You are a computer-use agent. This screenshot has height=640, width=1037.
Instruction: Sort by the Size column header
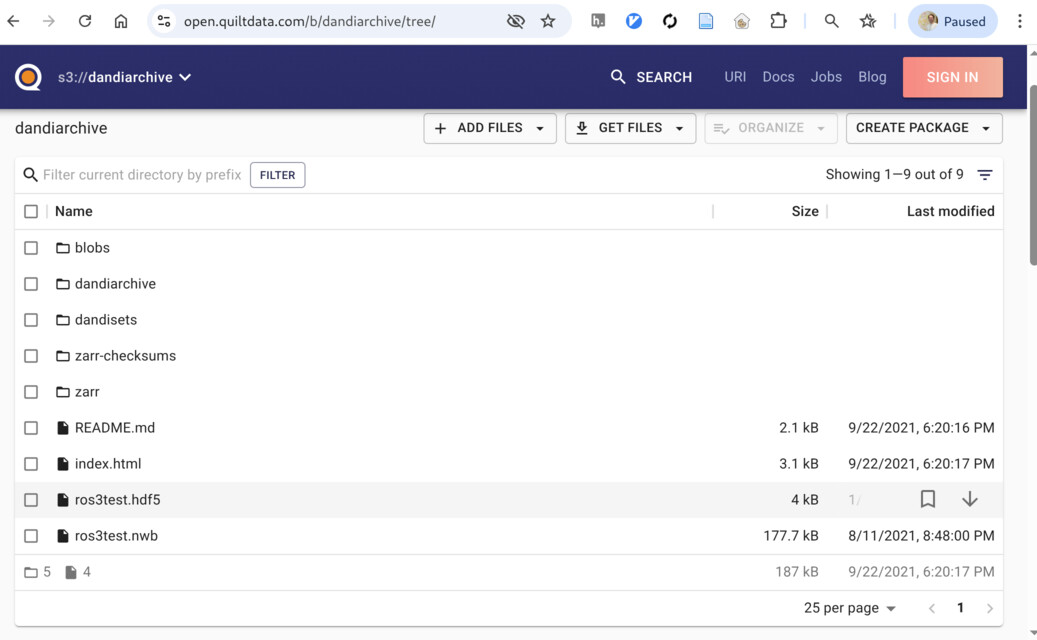pos(805,212)
